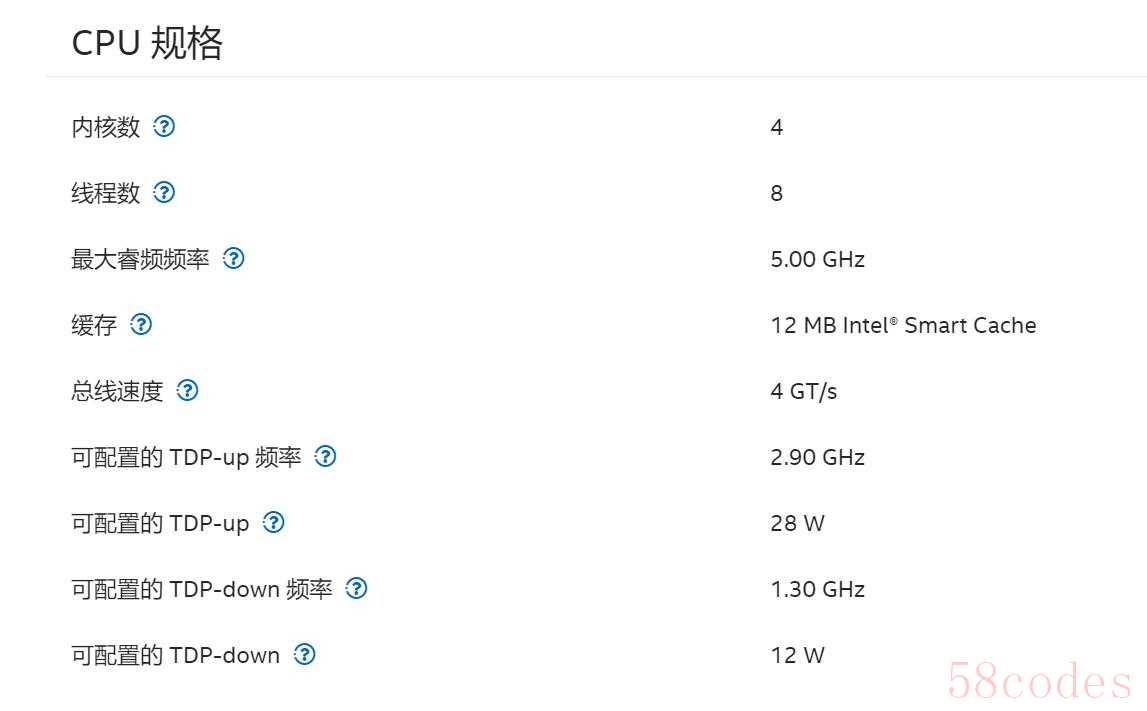1147x711 pixels.
Task: Click the 2.90 GHz value
Action: coord(817,457)
